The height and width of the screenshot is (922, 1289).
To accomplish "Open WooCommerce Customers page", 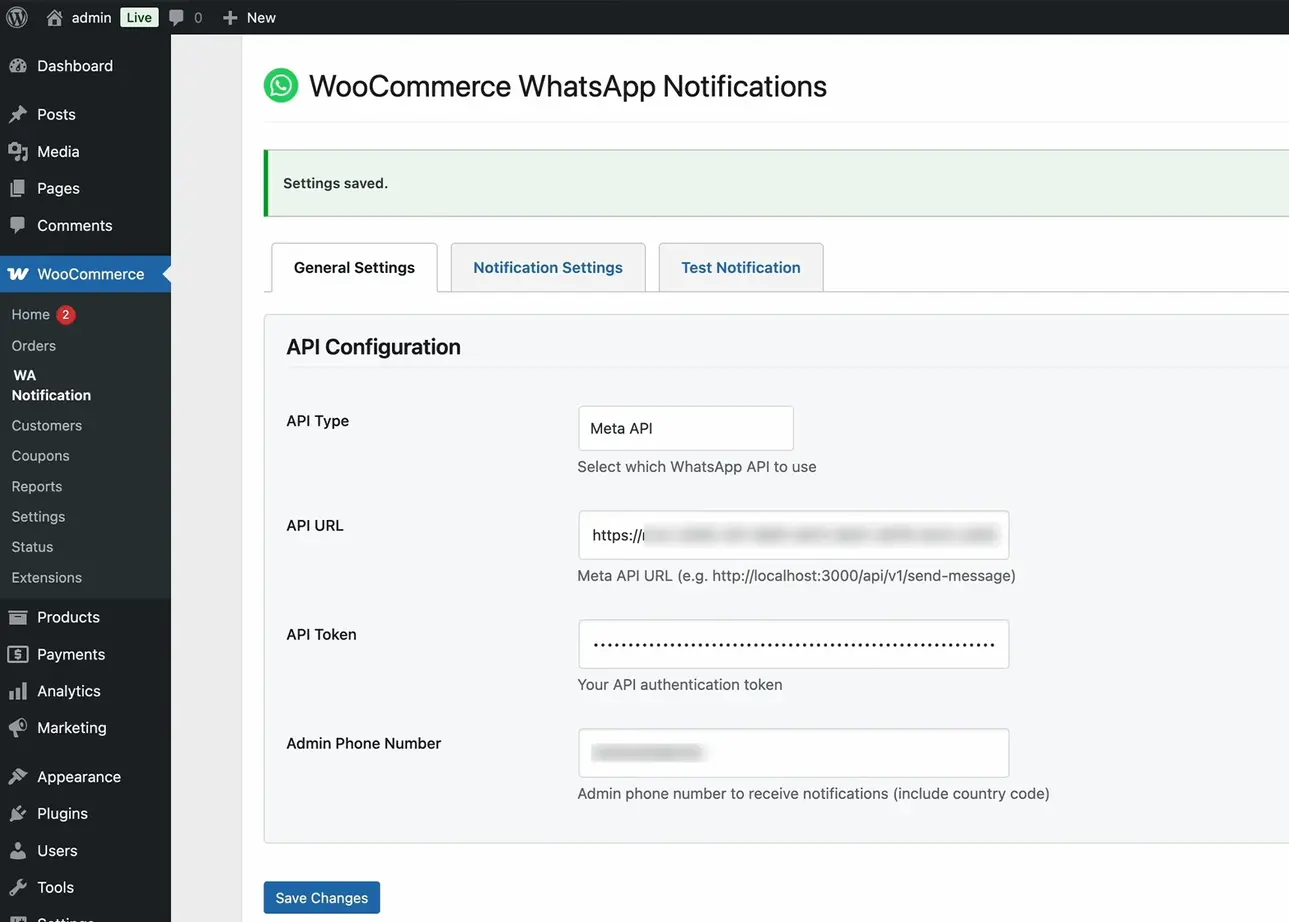I will 47,425.
